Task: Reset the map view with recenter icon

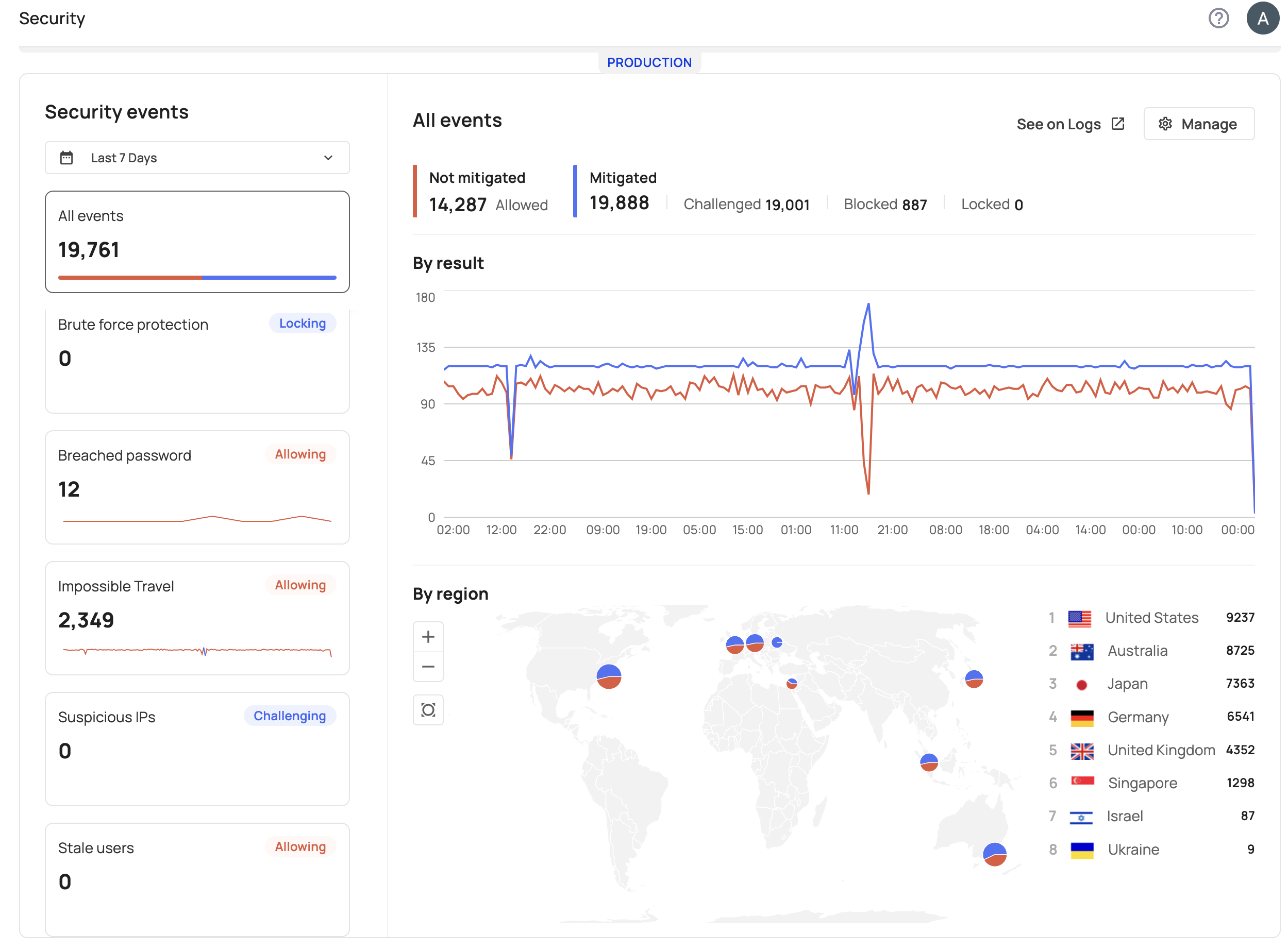Action: [428, 710]
